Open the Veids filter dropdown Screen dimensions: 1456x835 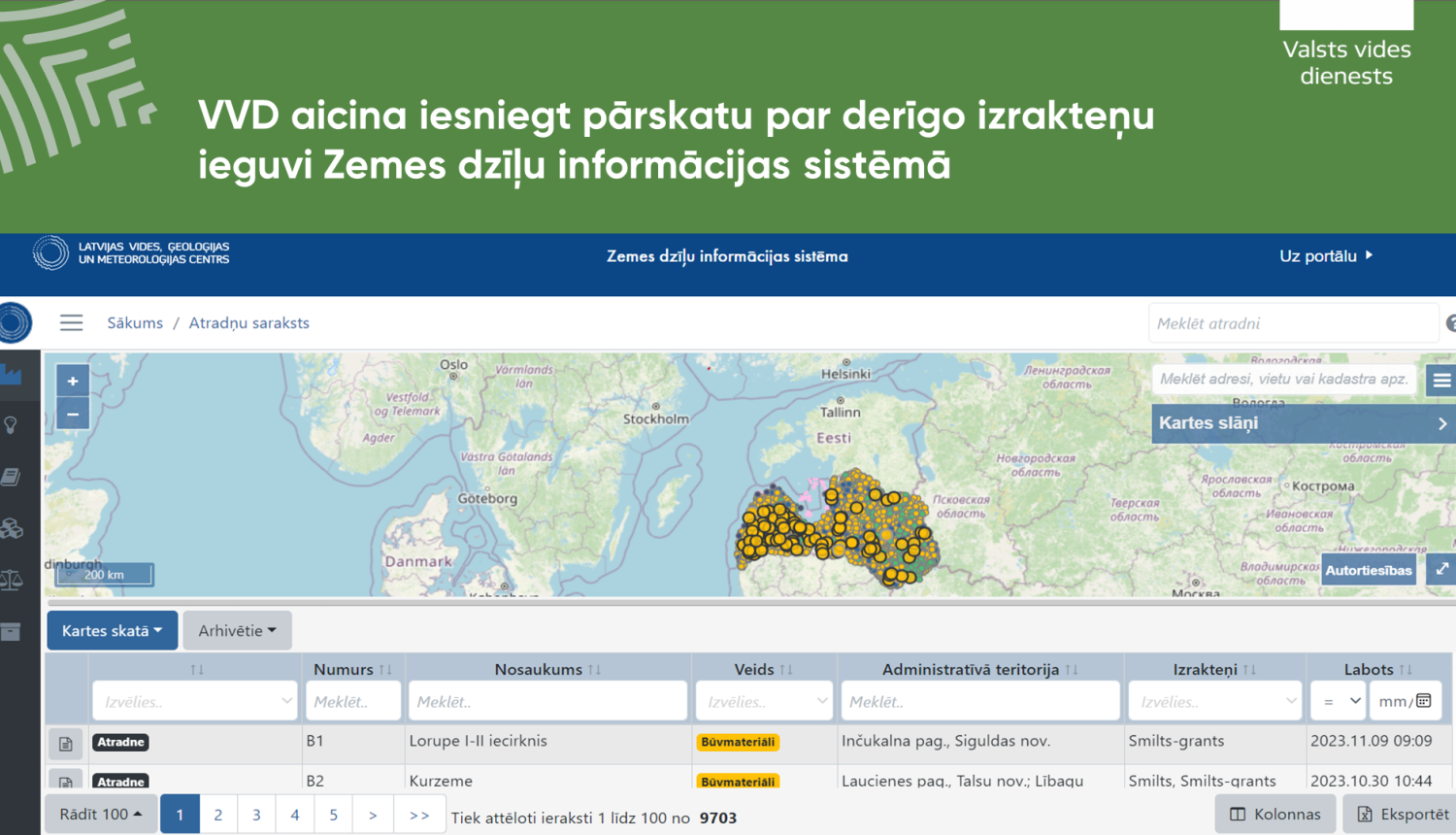coord(763,700)
